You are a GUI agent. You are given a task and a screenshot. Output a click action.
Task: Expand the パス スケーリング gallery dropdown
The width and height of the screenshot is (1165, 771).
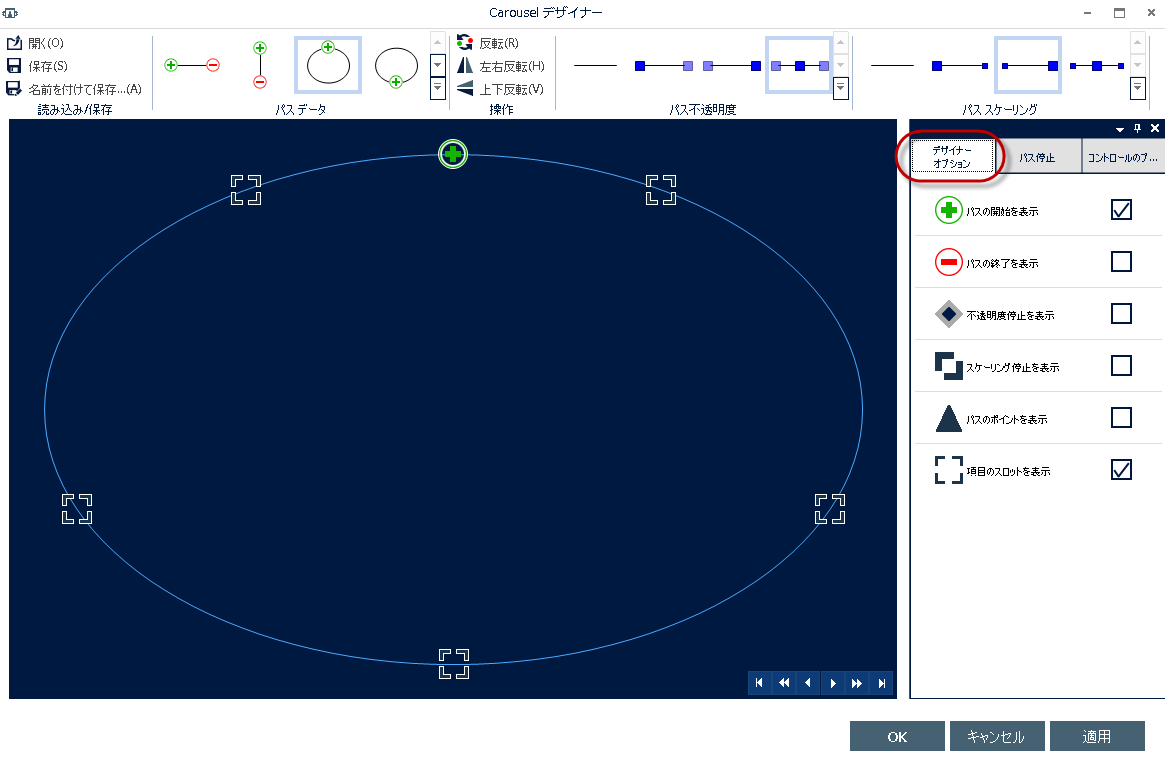(1136, 88)
